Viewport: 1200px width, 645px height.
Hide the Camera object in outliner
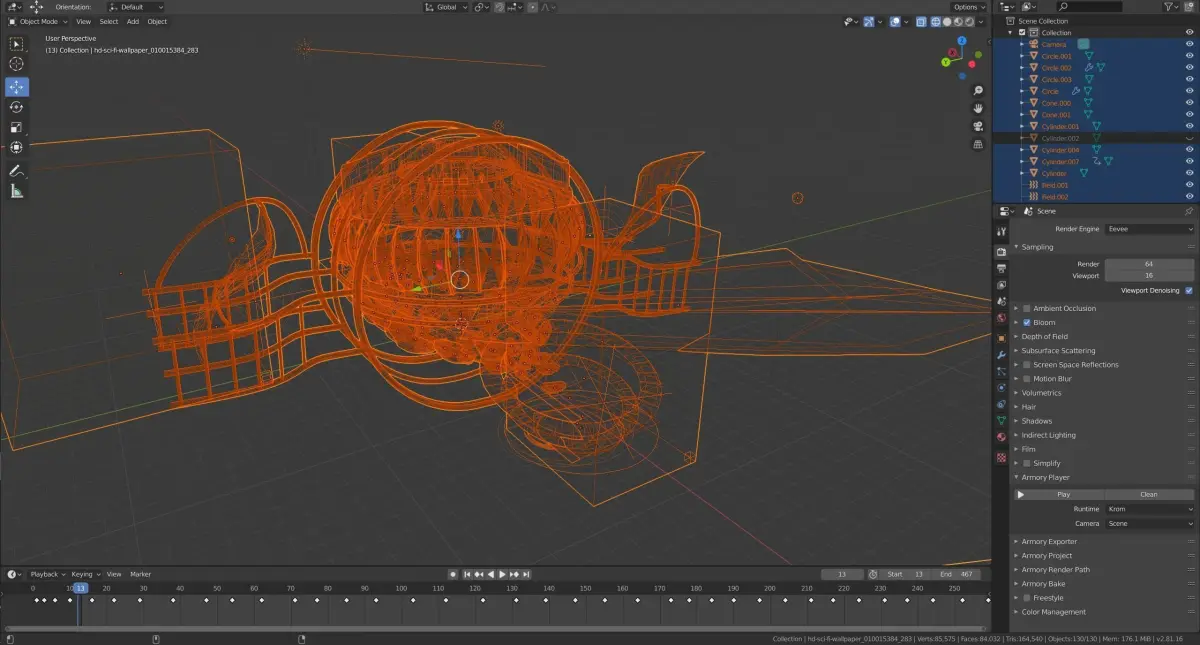pos(1189,44)
